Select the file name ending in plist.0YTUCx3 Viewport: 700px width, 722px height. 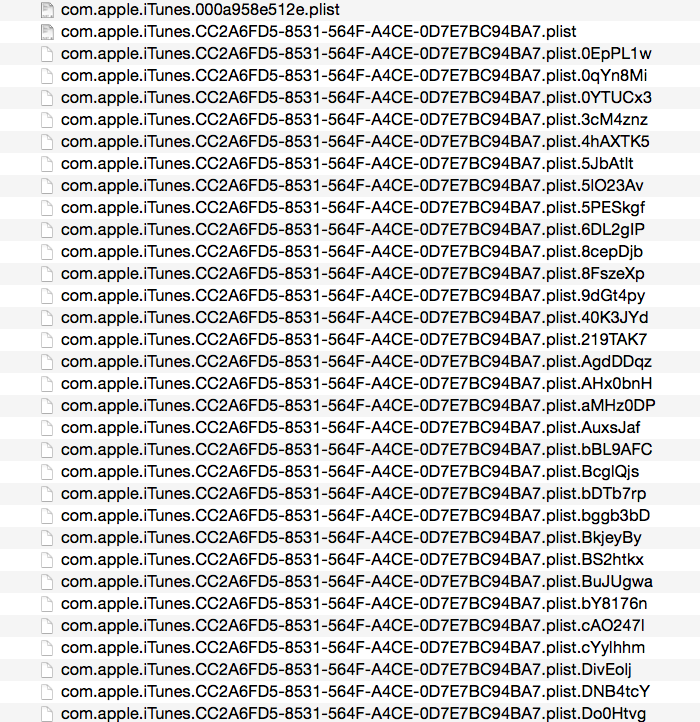tap(356, 98)
